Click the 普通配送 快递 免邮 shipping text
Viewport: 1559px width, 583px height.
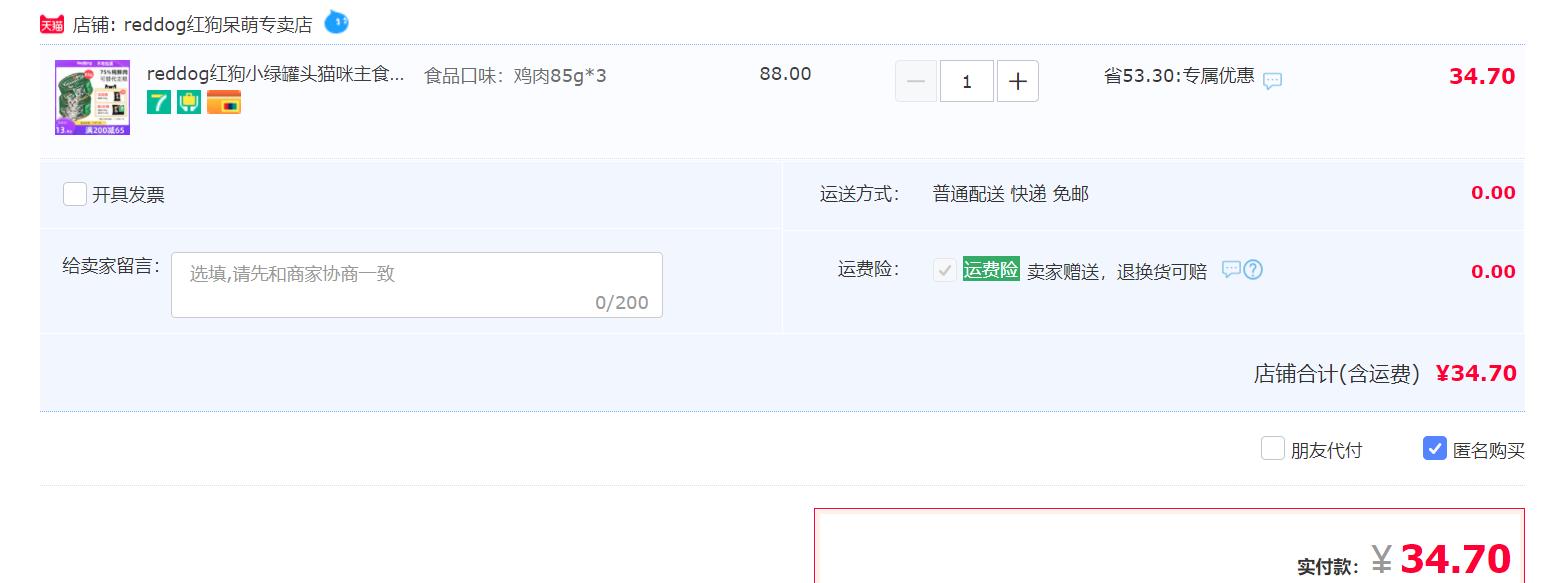[x=1011, y=194]
